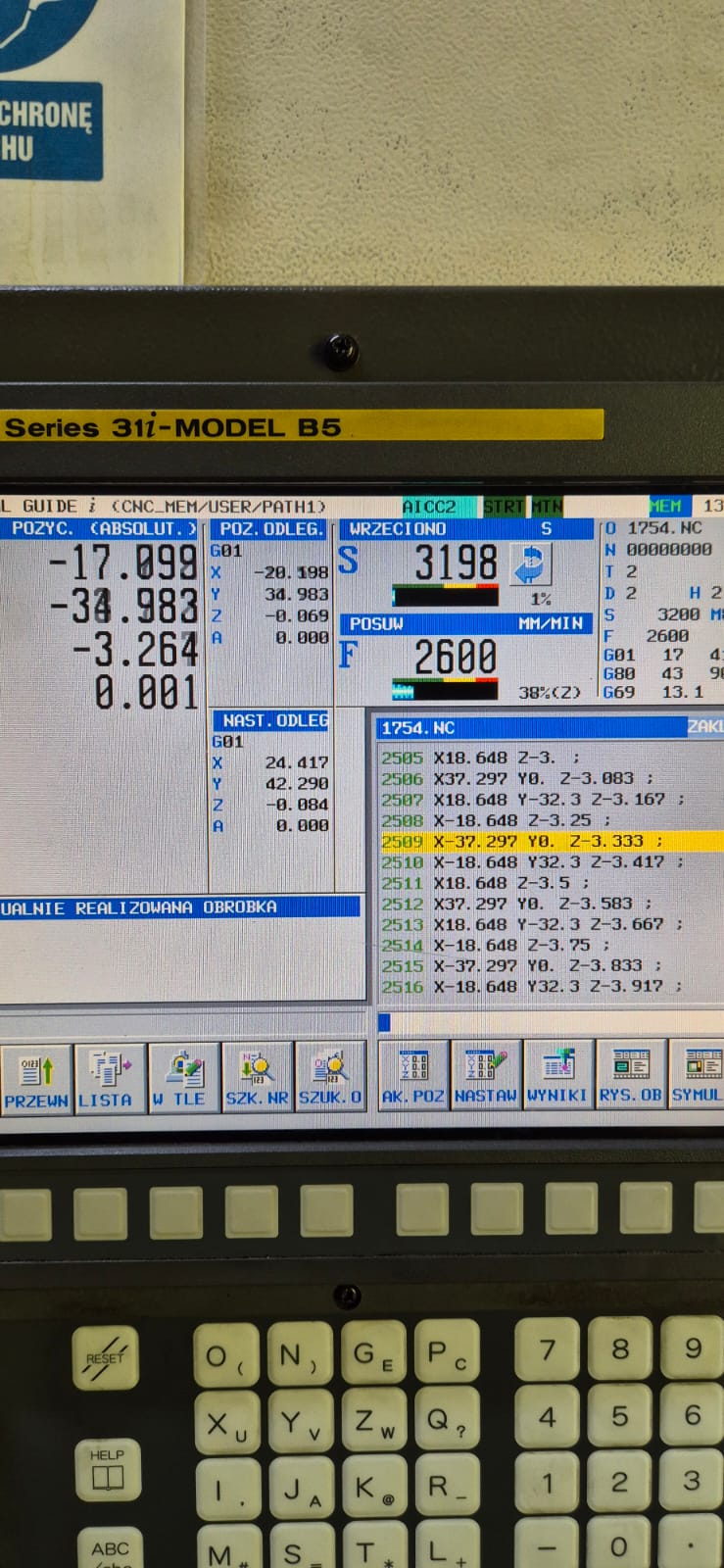Select the RYS. OB machining drawing softkey
This screenshot has width=724, height=1568.
631,1074
